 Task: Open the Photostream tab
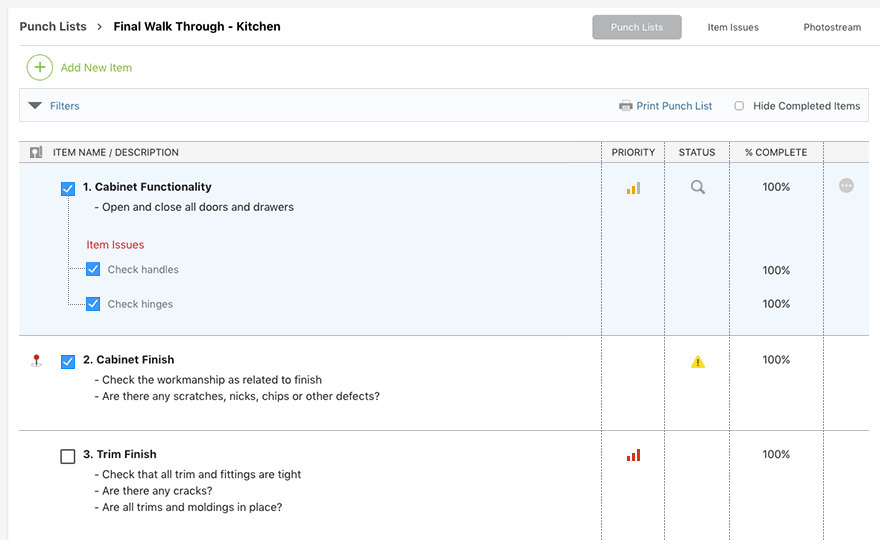coord(832,27)
